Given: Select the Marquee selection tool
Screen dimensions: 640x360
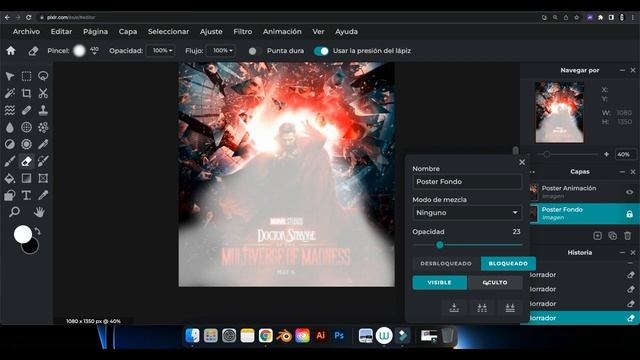Looking at the screenshot, I should pos(27,76).
